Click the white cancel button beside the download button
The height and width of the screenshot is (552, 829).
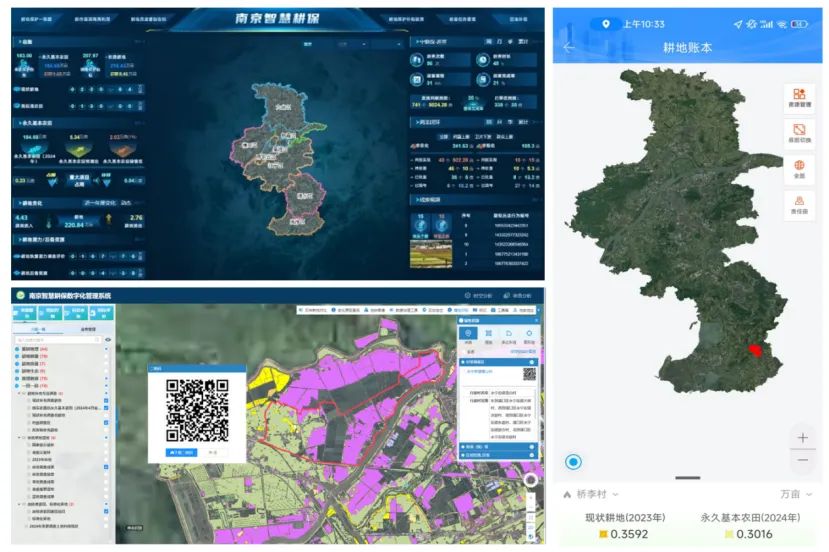(x=214, y=453)
